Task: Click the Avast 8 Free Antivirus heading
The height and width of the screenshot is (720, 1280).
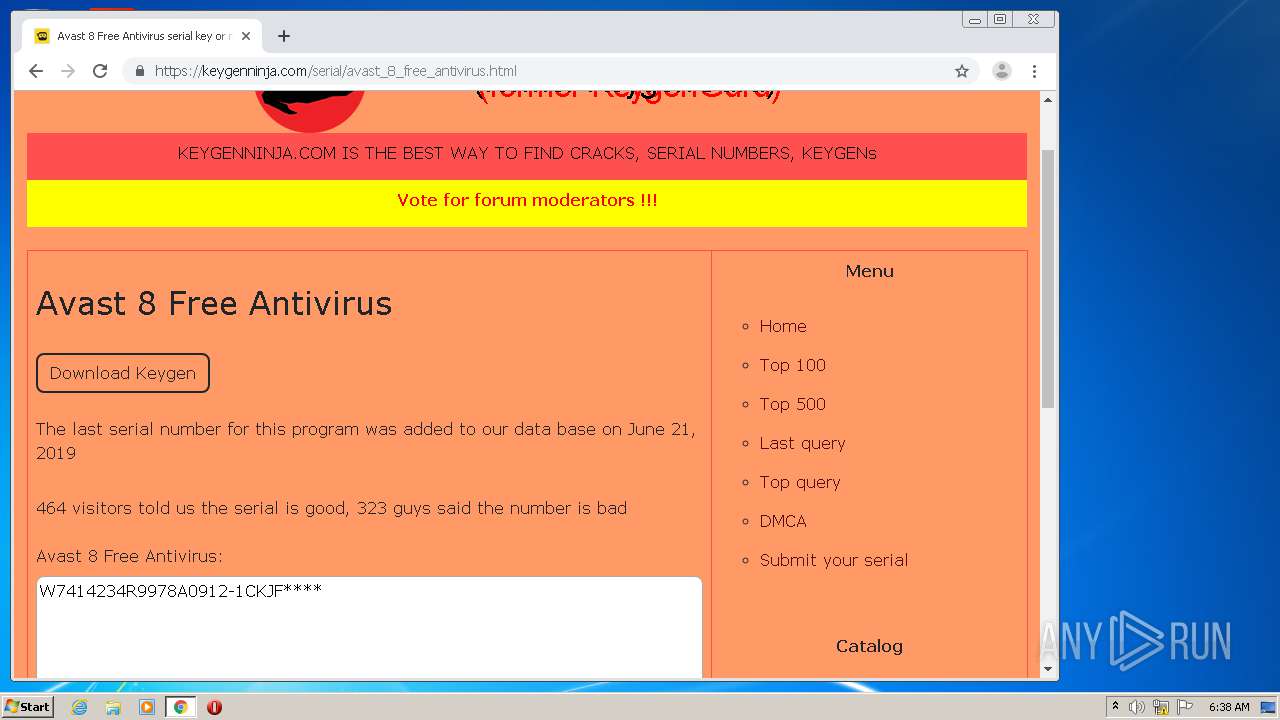Action: 214,303
